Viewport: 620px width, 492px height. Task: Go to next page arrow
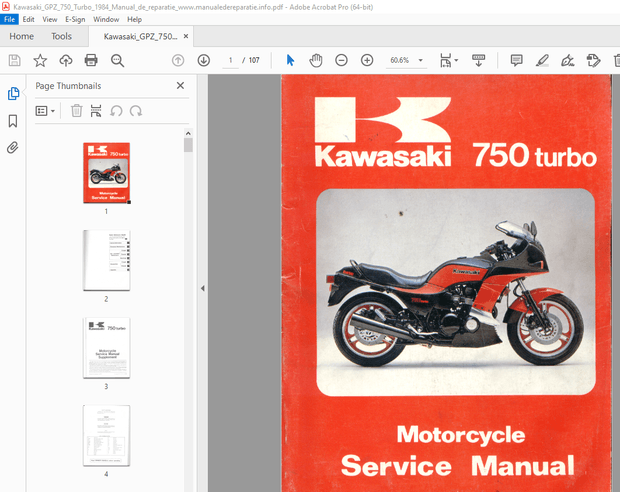pyautogui.click(x=204, y=61)
